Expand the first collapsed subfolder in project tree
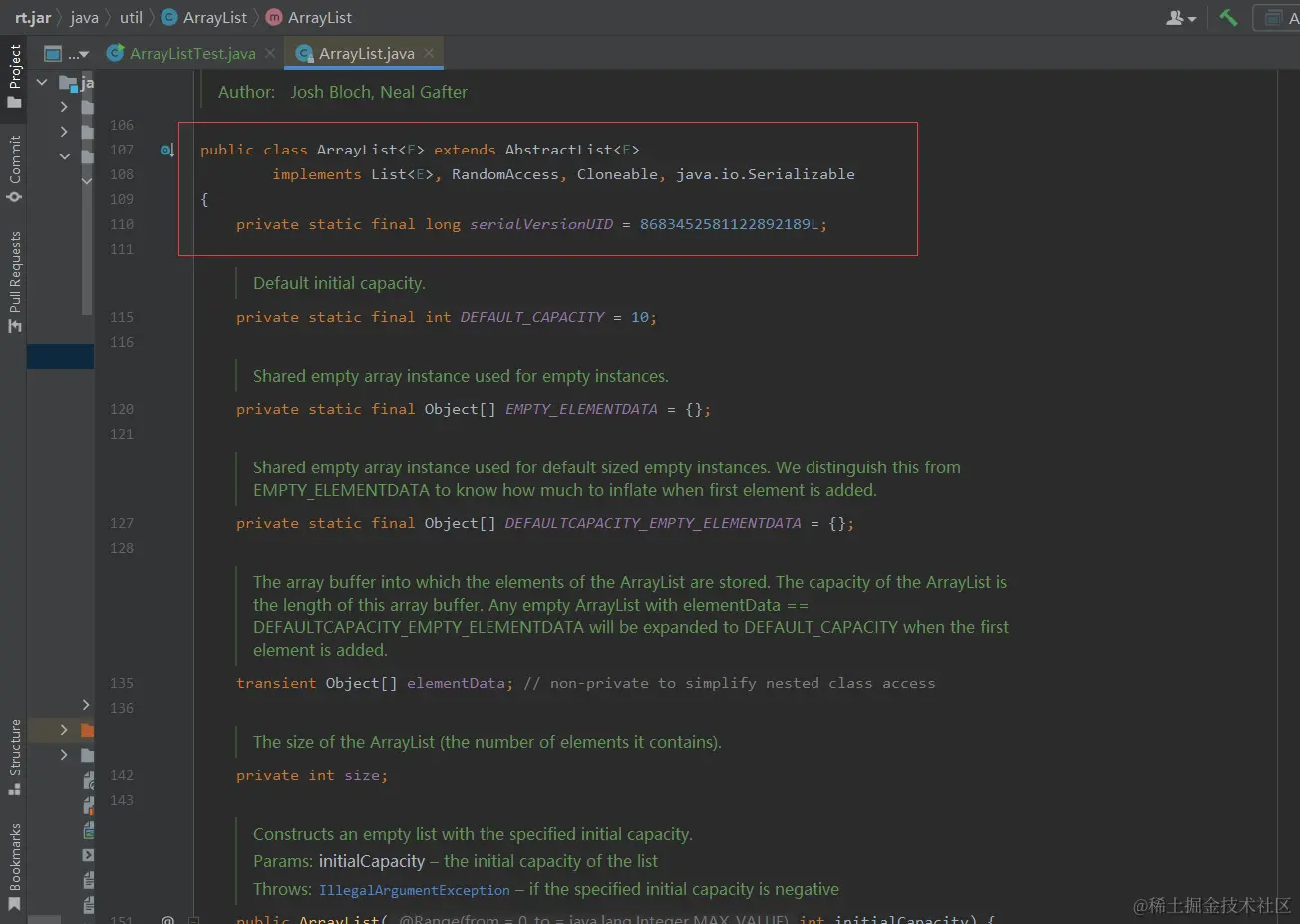This screenshot has height=924, width=1300. click(64, 107)
